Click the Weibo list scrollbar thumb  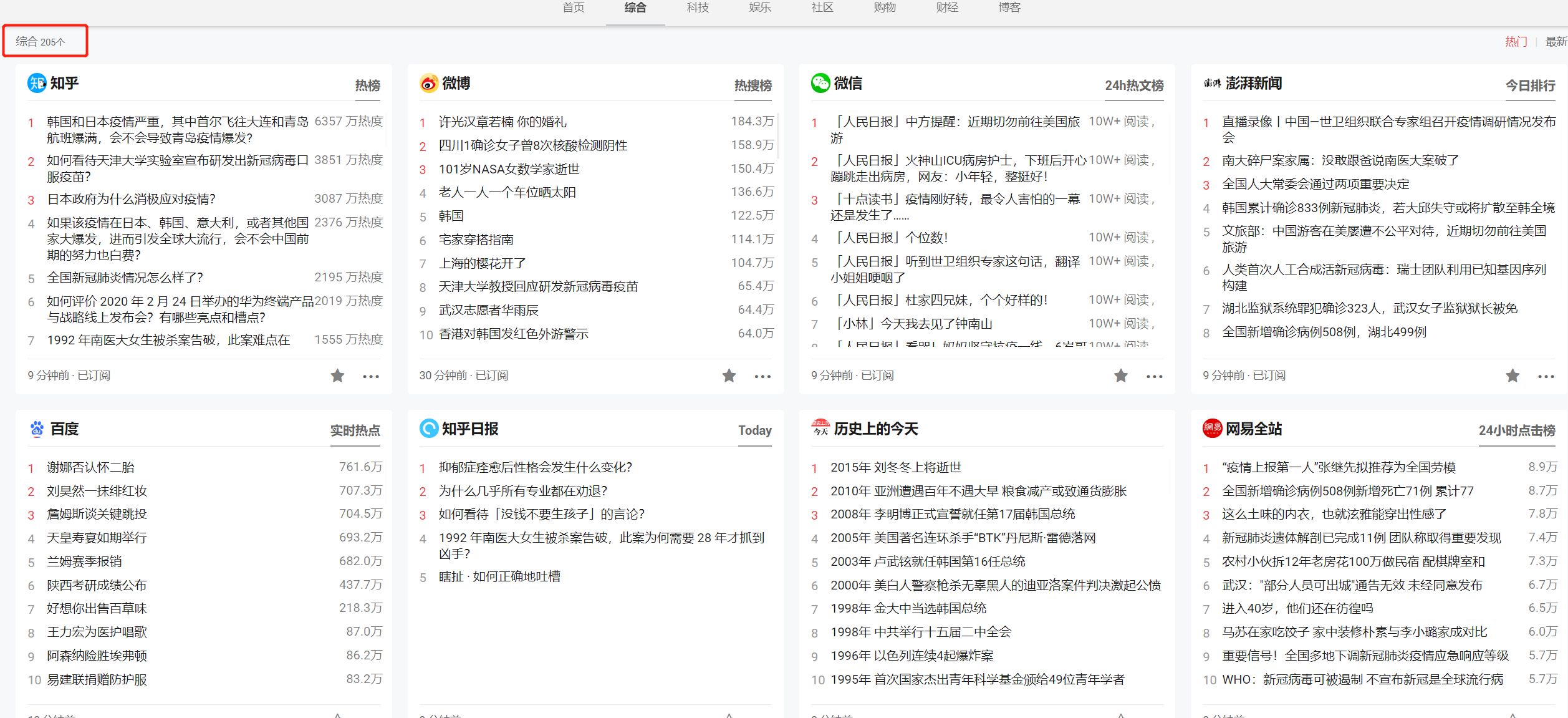(x=777, y=136)
